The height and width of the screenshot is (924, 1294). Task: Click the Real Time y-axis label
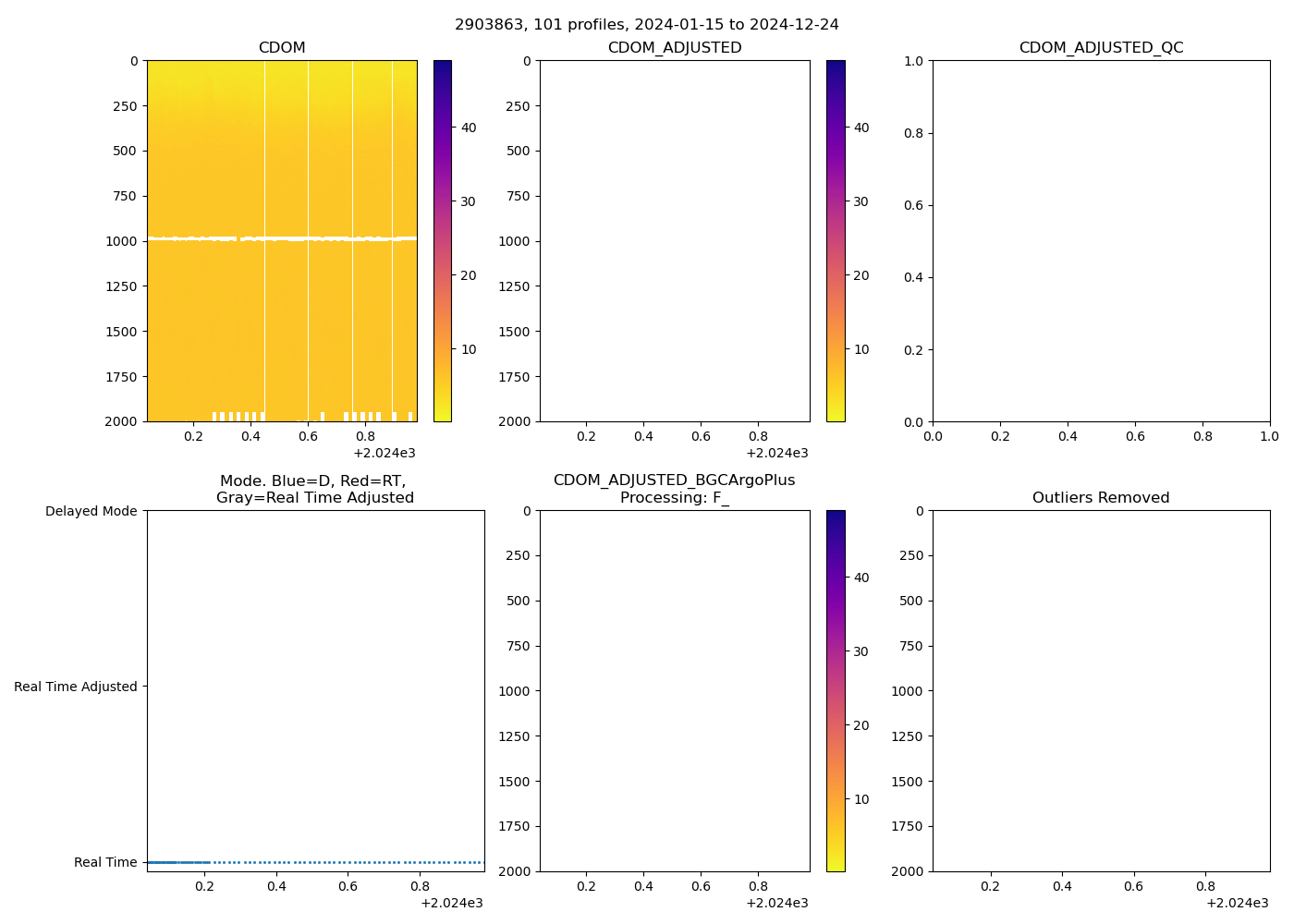(x=105, y=862)
